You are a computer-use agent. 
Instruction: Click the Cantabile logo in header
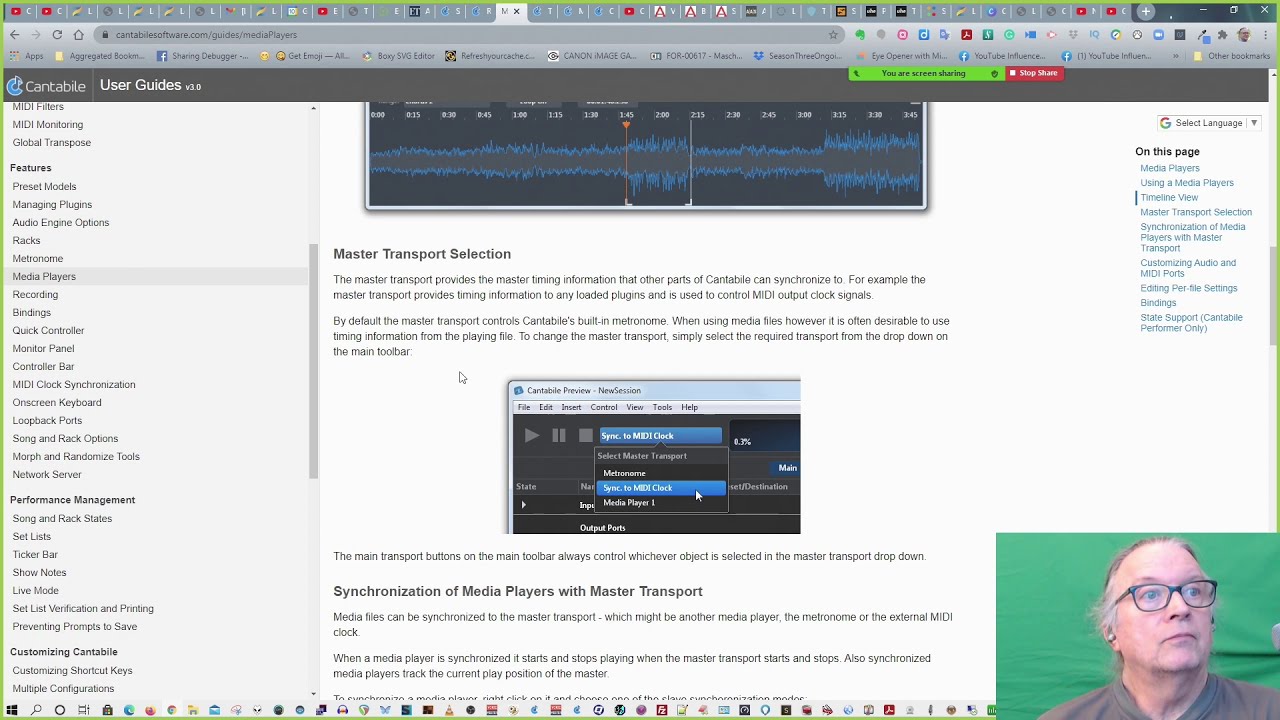click(46, 85)
